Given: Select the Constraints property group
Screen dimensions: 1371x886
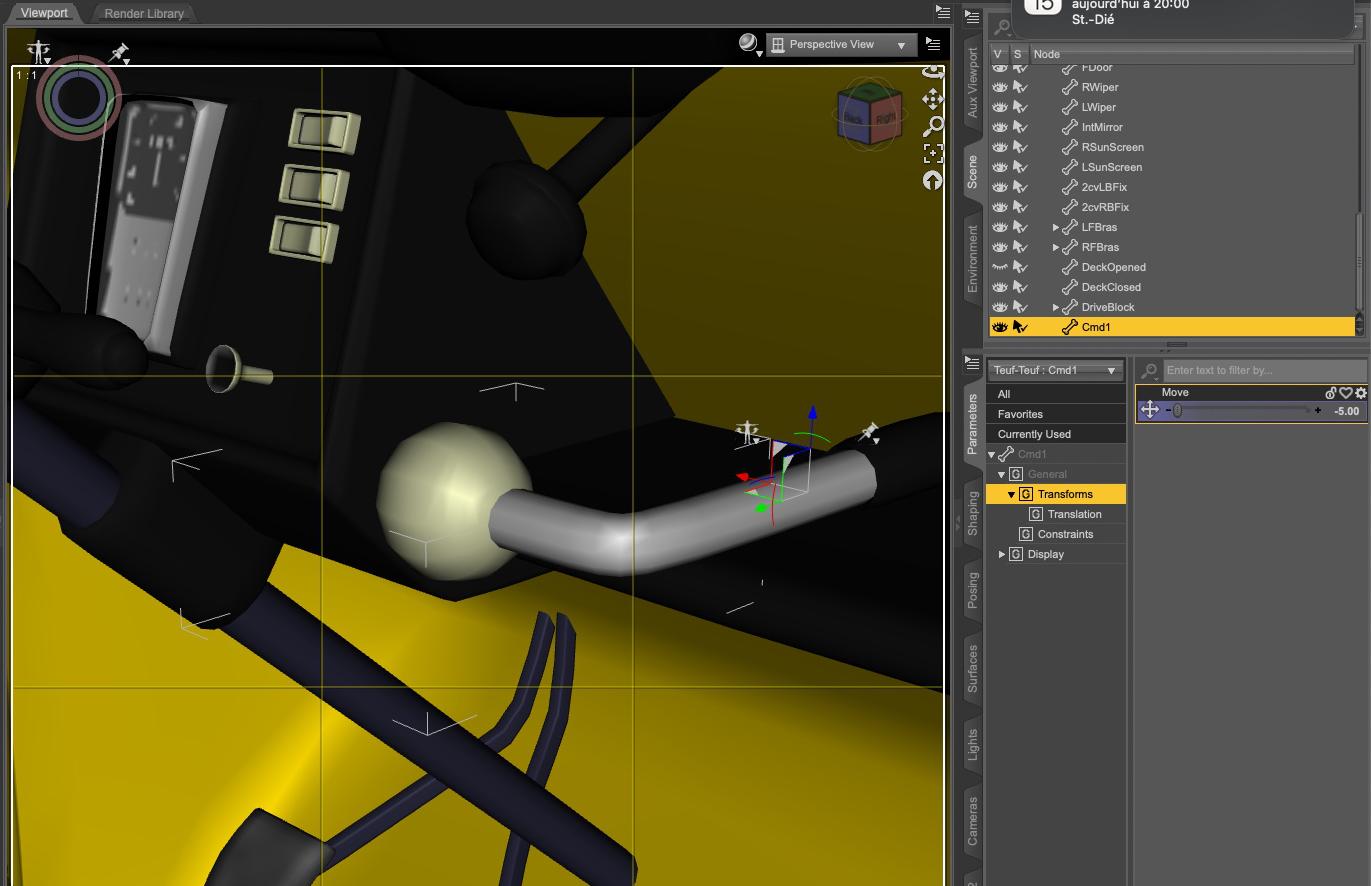Looking at the screenshot, I should (x=1065, y=534).
